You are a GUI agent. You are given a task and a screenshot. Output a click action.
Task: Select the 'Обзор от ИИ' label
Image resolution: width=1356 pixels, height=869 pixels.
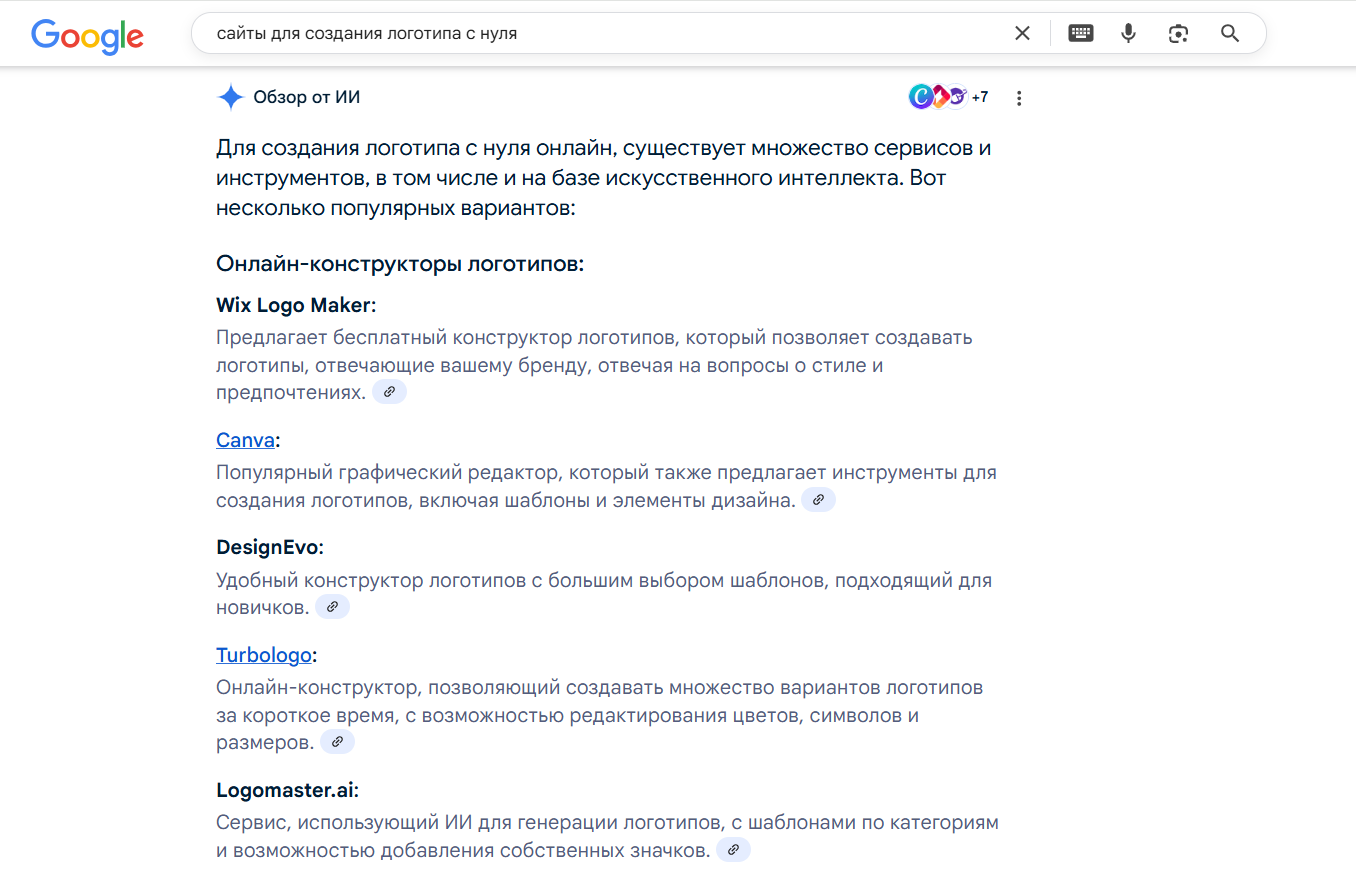307,97
